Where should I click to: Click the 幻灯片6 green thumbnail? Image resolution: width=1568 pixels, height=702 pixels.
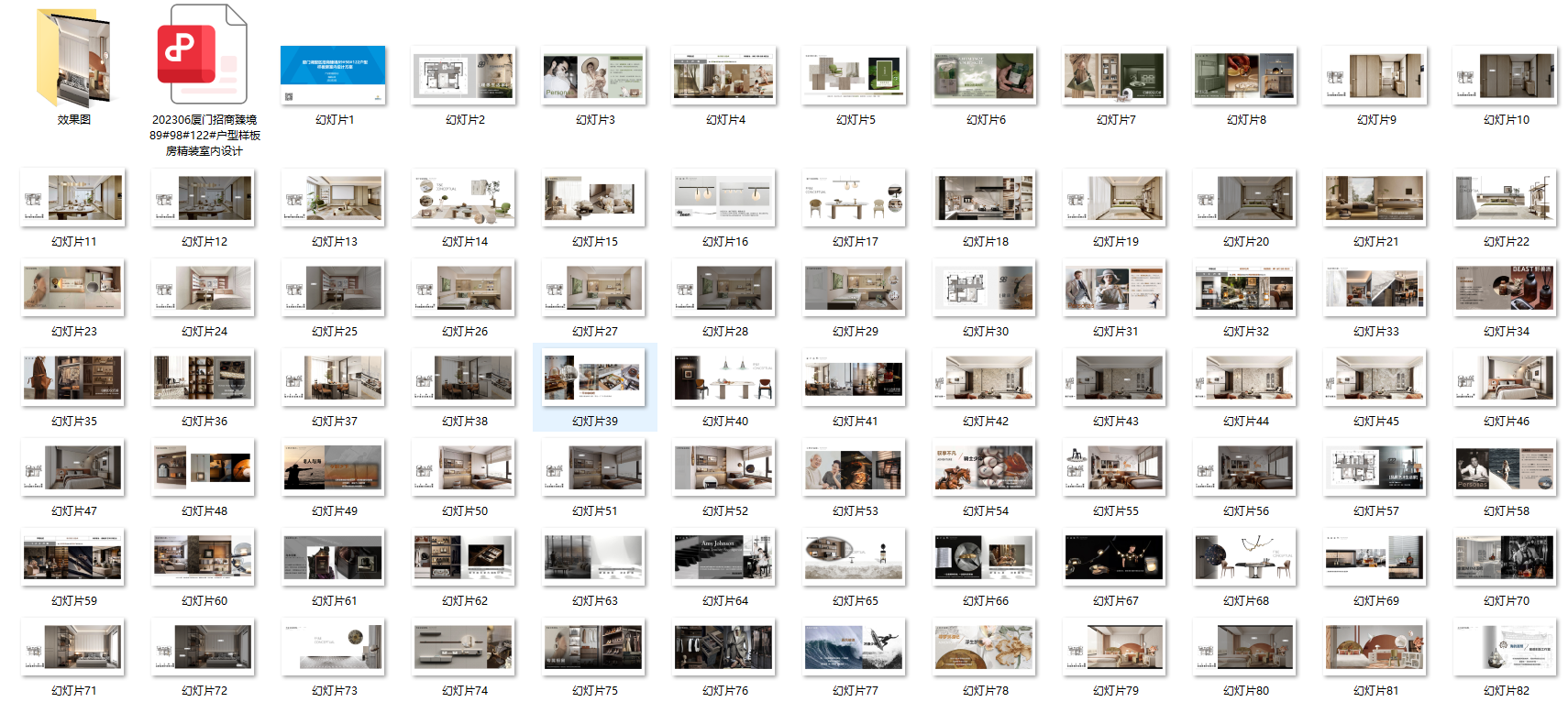[x=985, y=75]
